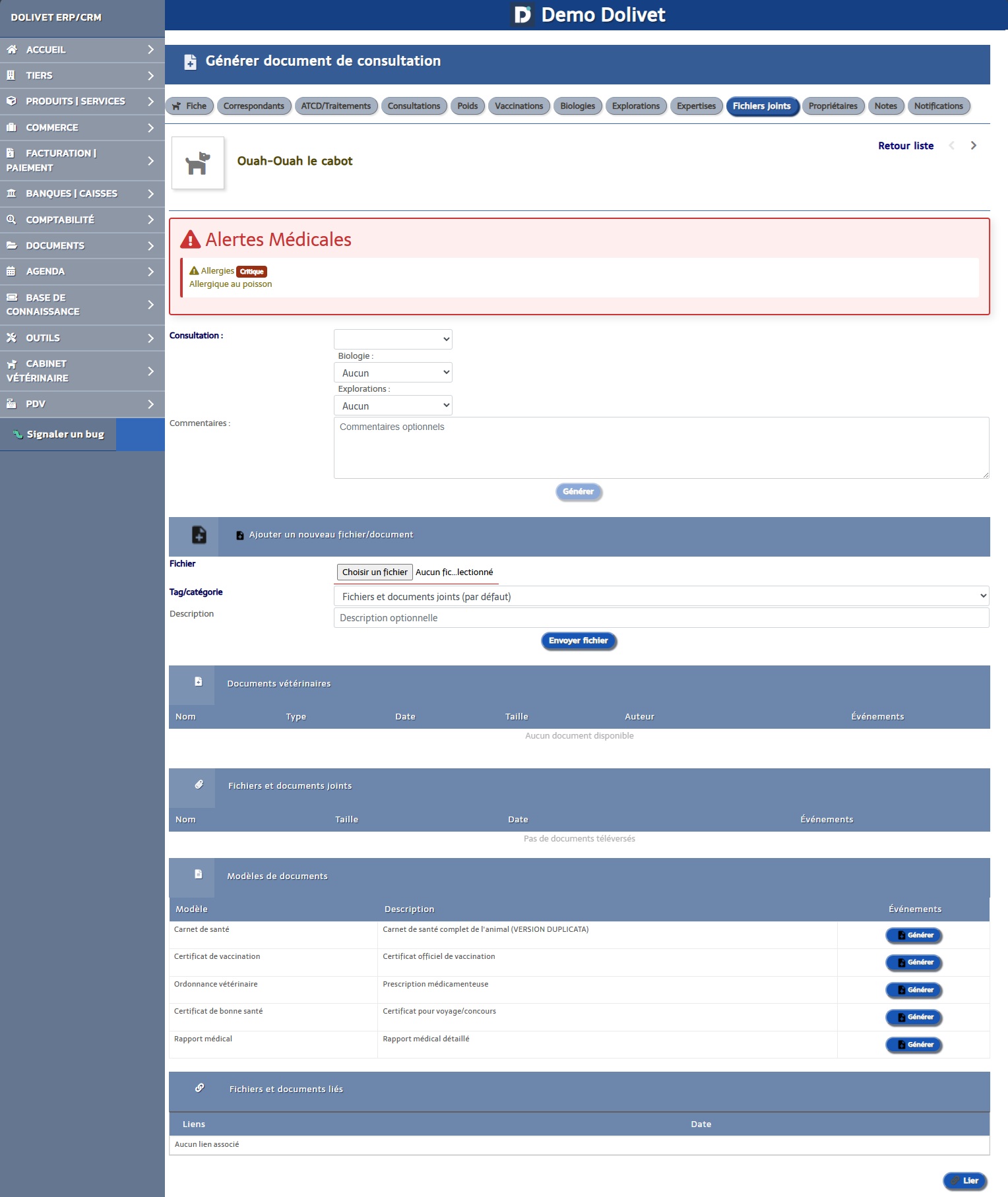Click the link icon in Fichiers et documents liés
Image resolution: width=1008 pixels, height=1197 pixels.
199,1088
